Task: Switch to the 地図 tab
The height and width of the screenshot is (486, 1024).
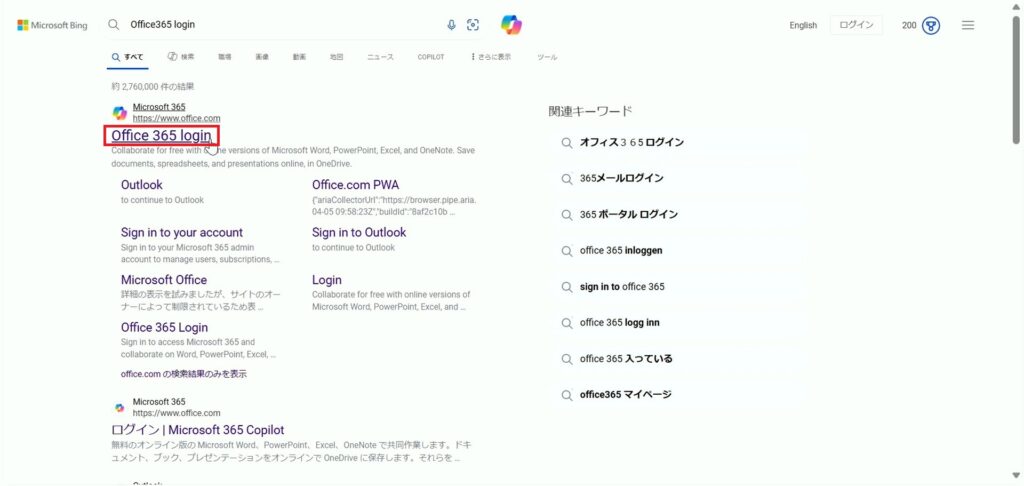Action: click(x=336, y=57)
